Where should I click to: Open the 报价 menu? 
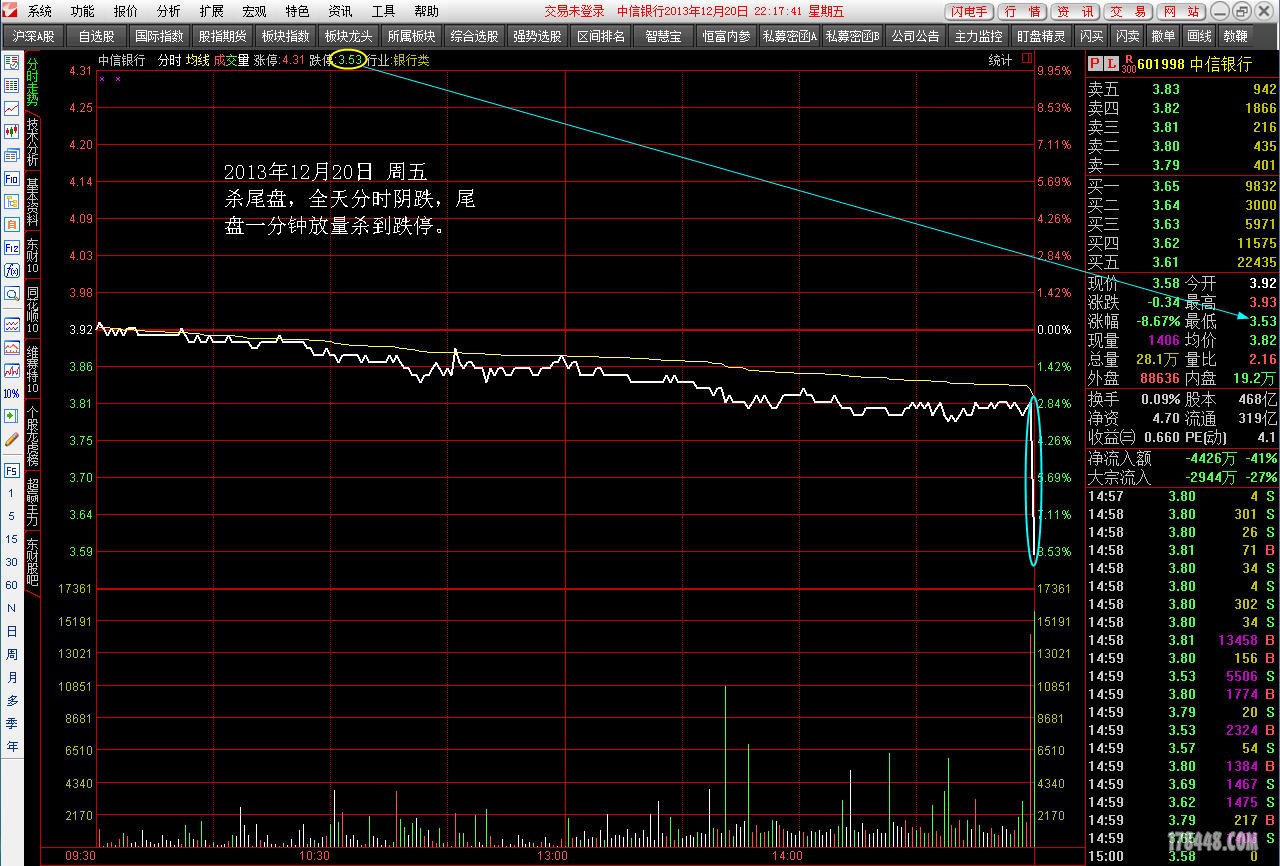coord(126,11)
